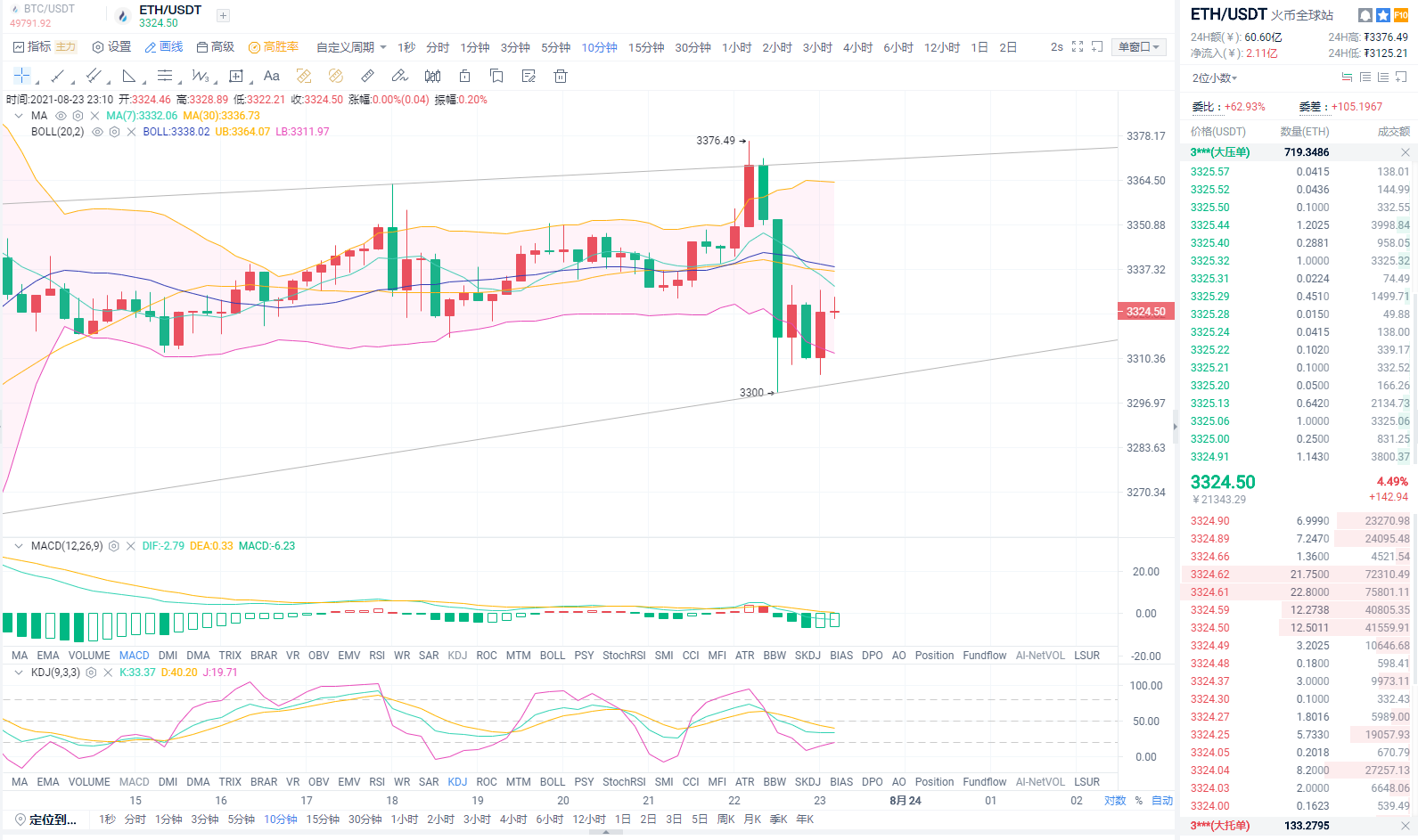Open 2位小数 decimal places dropdown
1418x840 pixels.
tap(1215, 78)
